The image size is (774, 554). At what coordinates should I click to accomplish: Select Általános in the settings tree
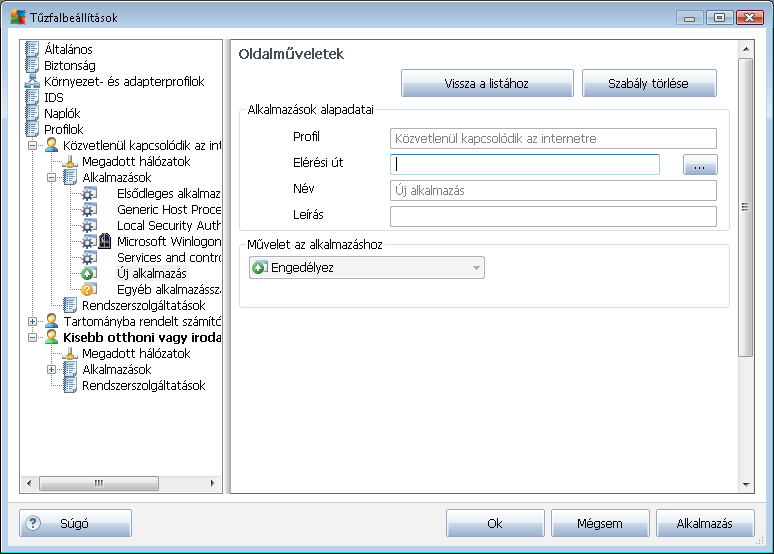[68, 49]
